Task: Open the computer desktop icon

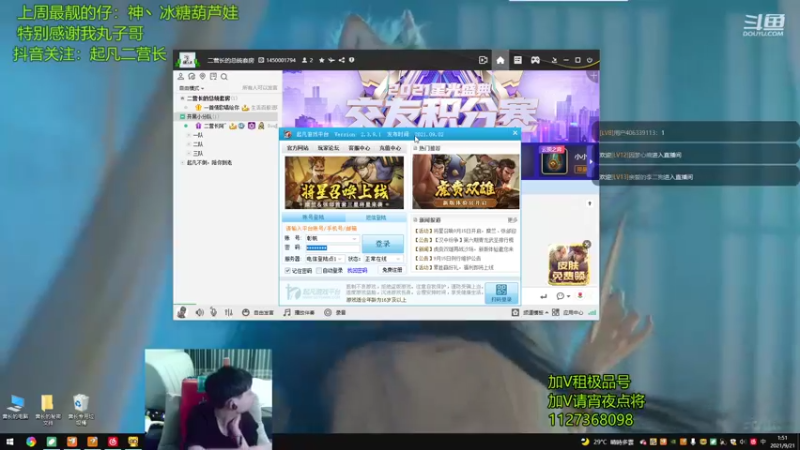Action: click(x=15, y=407)
